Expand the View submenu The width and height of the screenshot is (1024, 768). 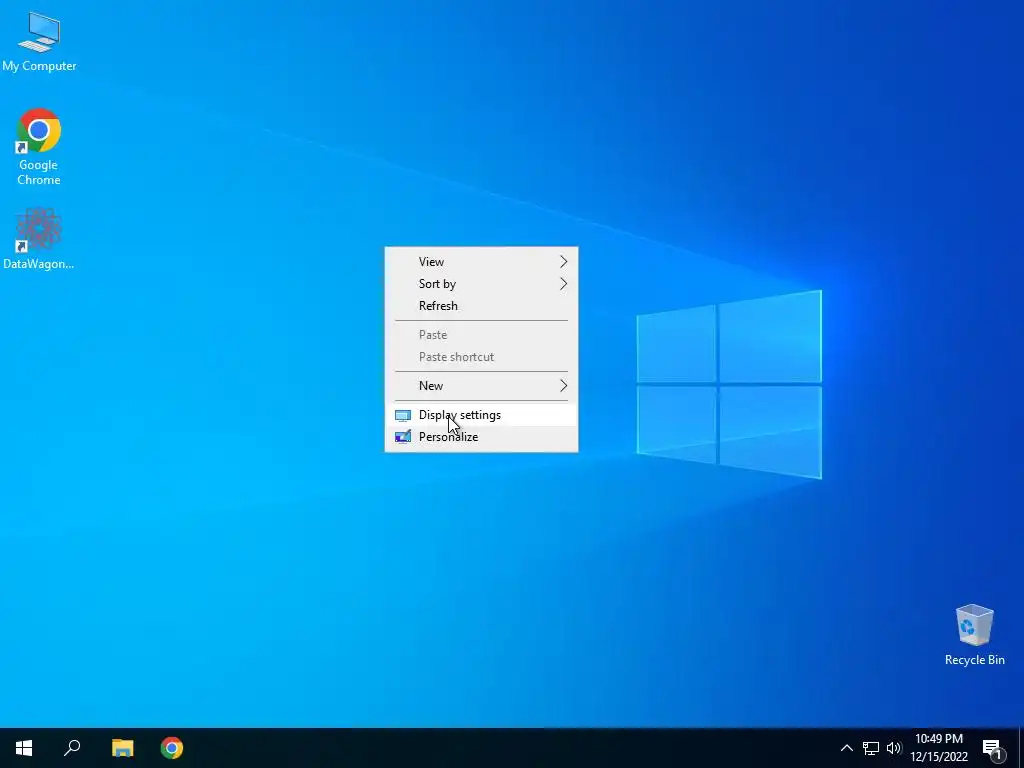click(481, 262)
